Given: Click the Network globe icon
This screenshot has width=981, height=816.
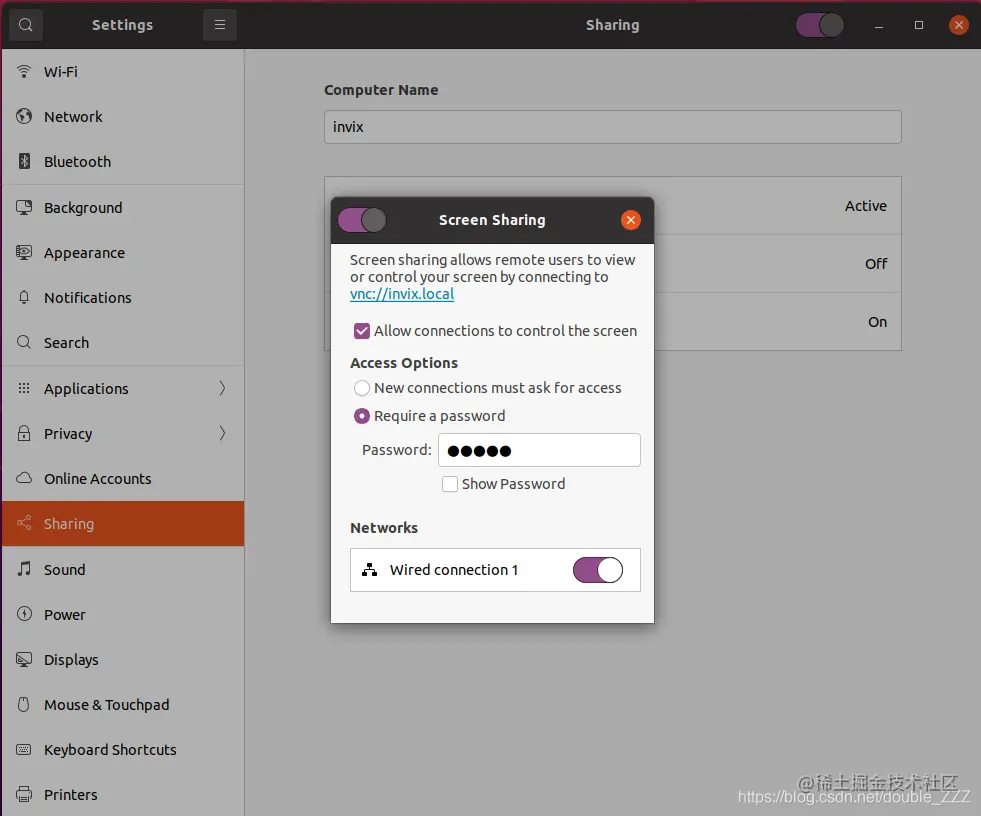Looking at the screenshot, I should (x=24, y=116).
